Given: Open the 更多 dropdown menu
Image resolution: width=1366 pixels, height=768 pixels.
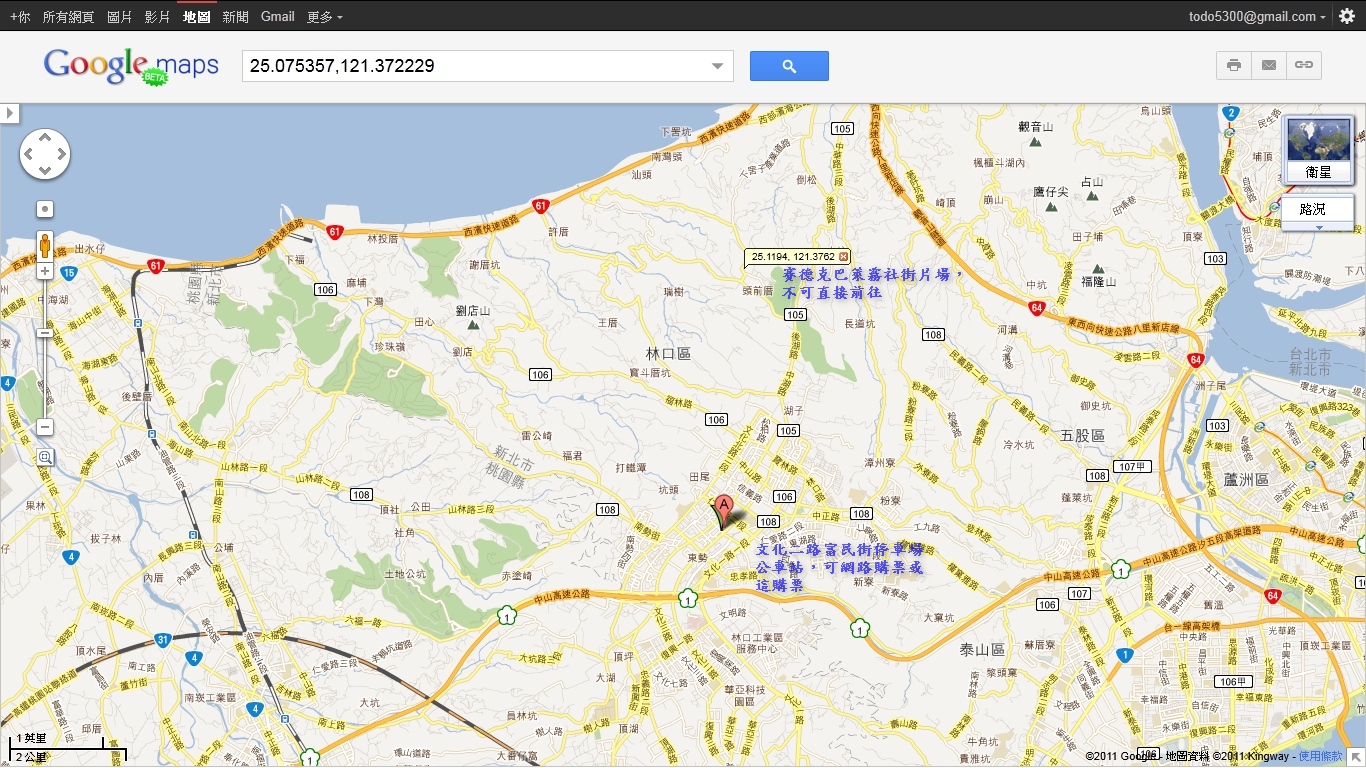Looking at the screenshot, I should point(324,16).
